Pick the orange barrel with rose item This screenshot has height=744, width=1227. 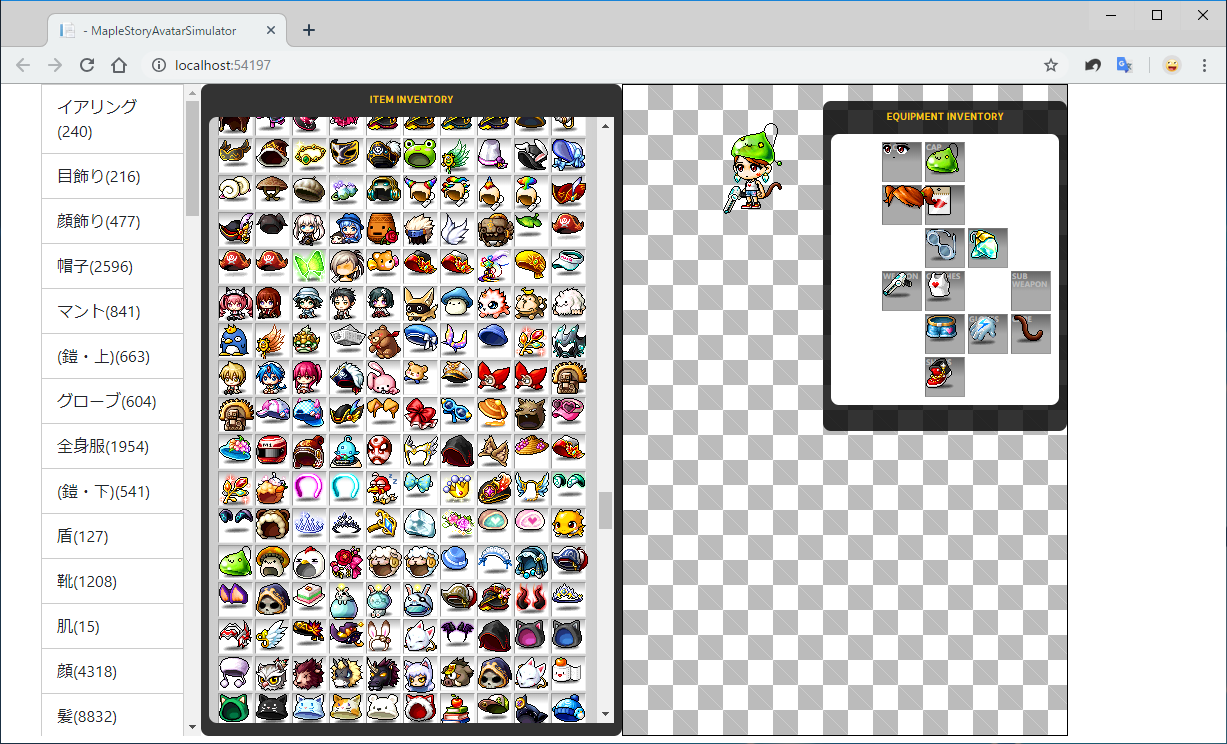pyautogui.click(x=383, y=227)
